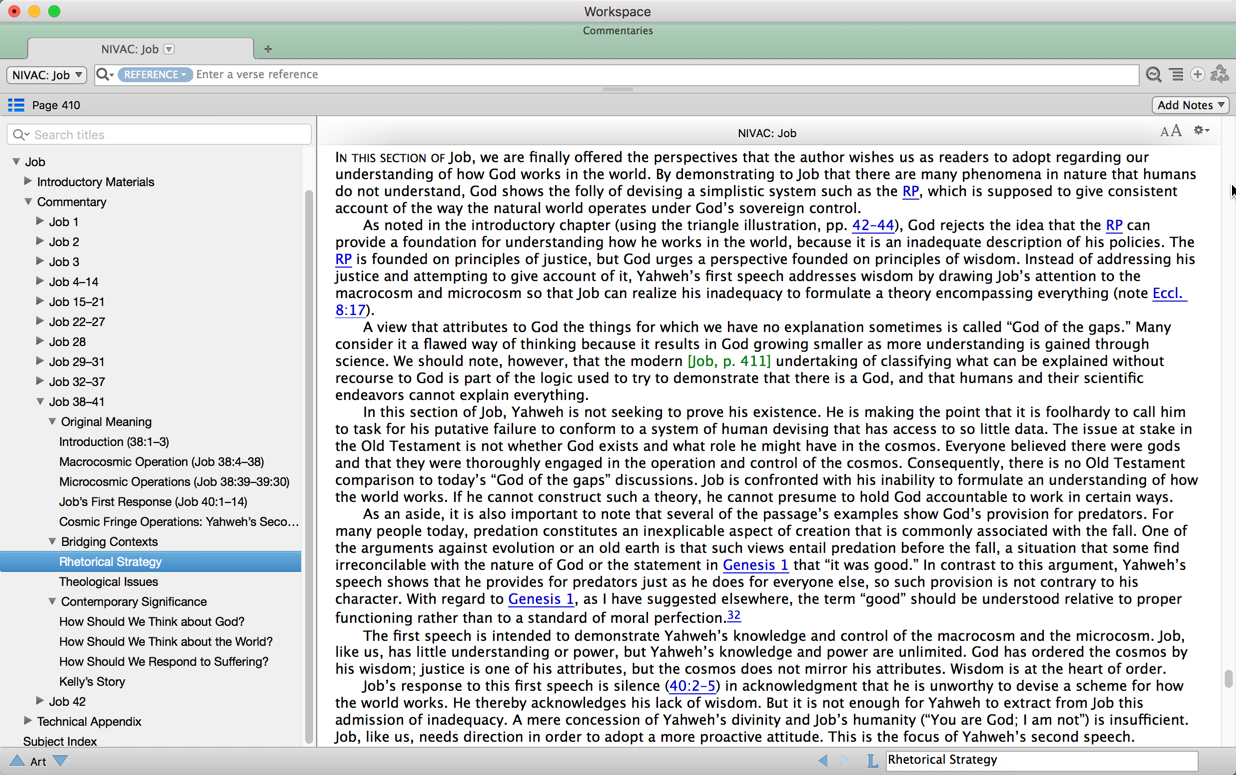Open Macrocosmic Operation (Job 38:4–38)
Image resolution: width=1236 pixels, height=775 pixels.
[161, 462]
